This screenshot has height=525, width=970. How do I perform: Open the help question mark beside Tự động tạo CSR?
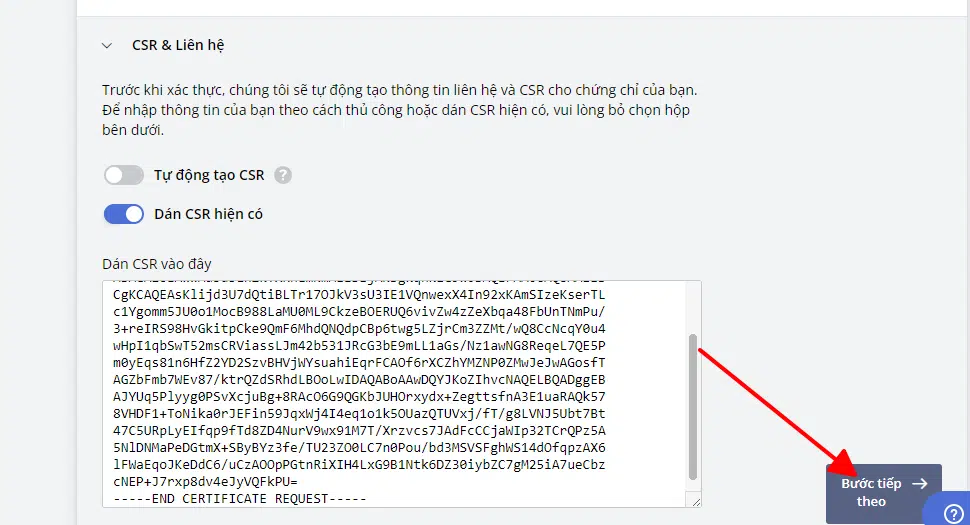pyautogui.click(x=283, y=175)
